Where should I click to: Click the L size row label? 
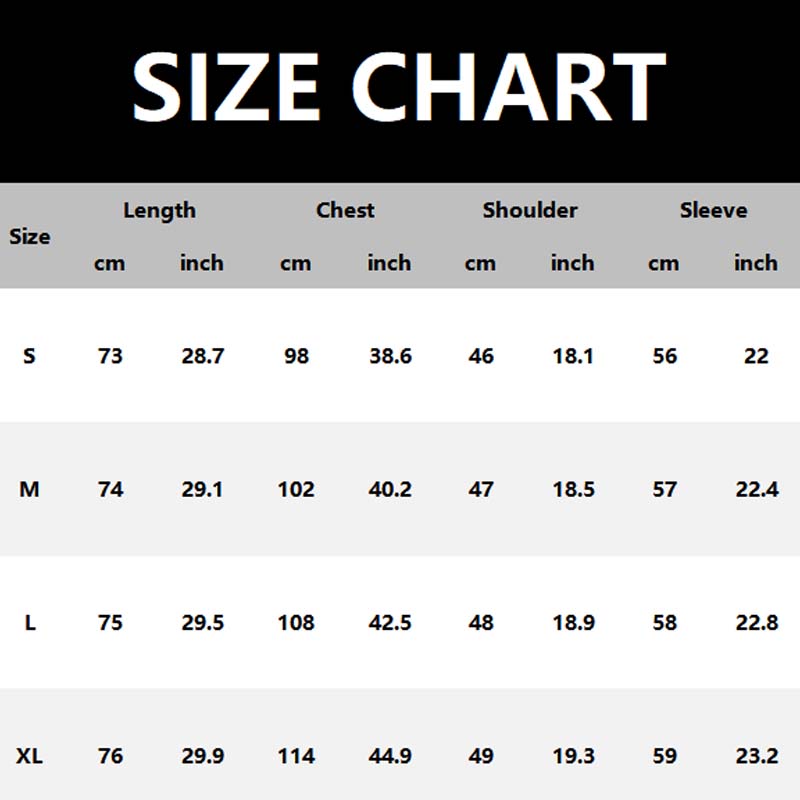click(30, 623)
